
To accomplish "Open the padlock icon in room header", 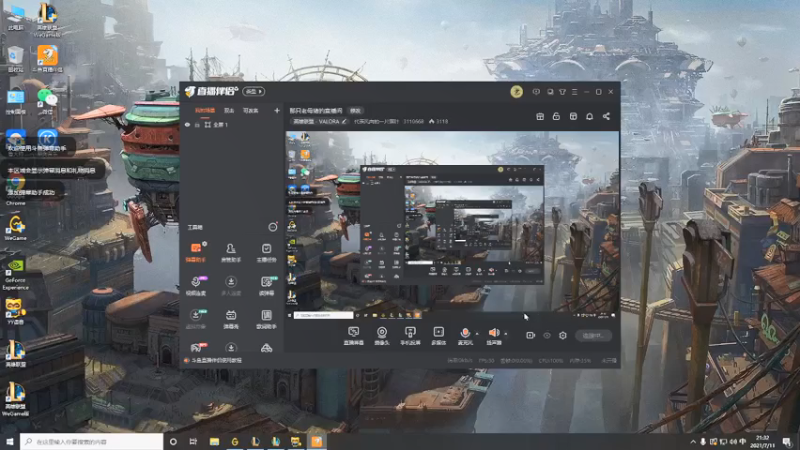I will [x=556, y=116].
